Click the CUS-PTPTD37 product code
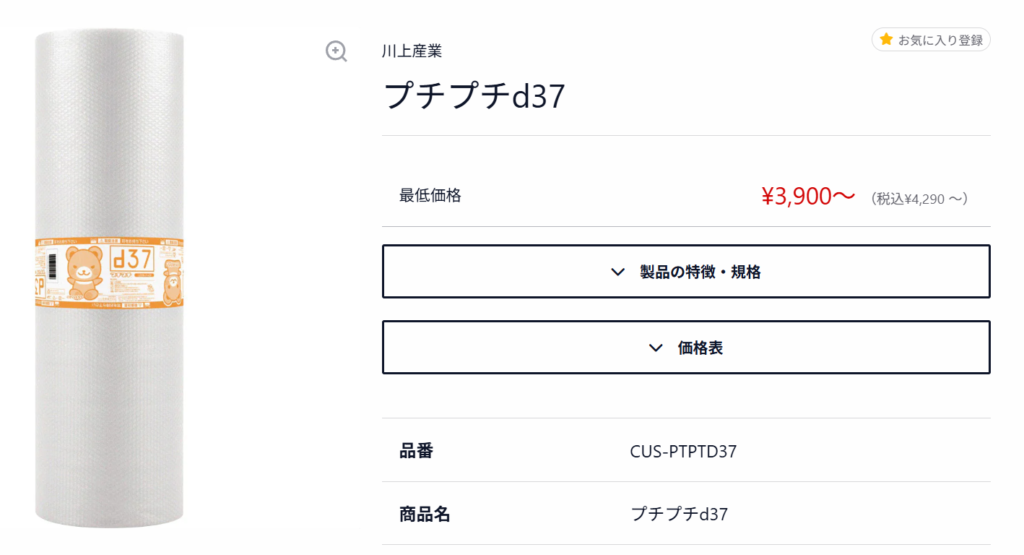This screenshot has width=1024, height=555. 683,451
